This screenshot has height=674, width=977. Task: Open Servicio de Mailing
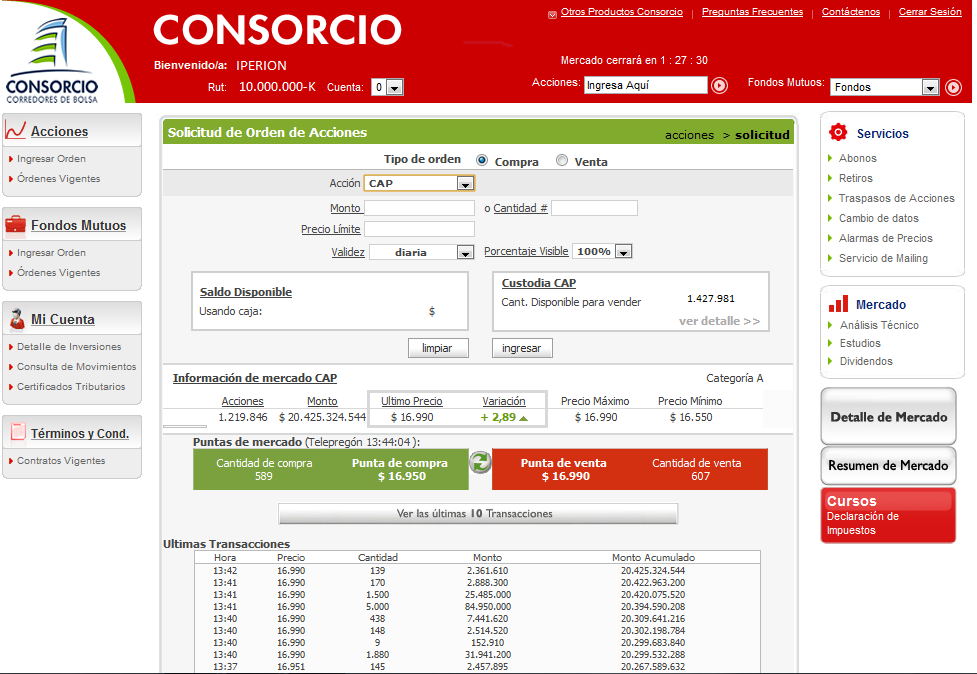coord(883,258)
